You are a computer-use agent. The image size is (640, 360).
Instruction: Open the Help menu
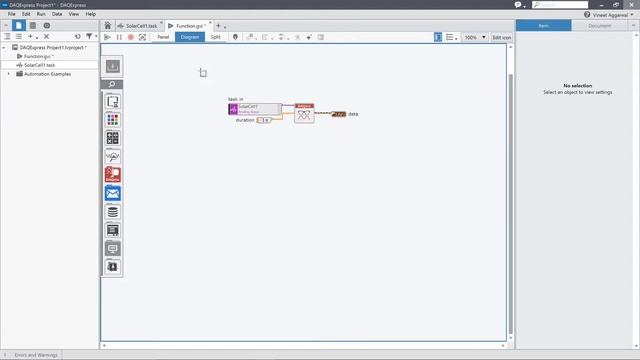tap(91, 14)
